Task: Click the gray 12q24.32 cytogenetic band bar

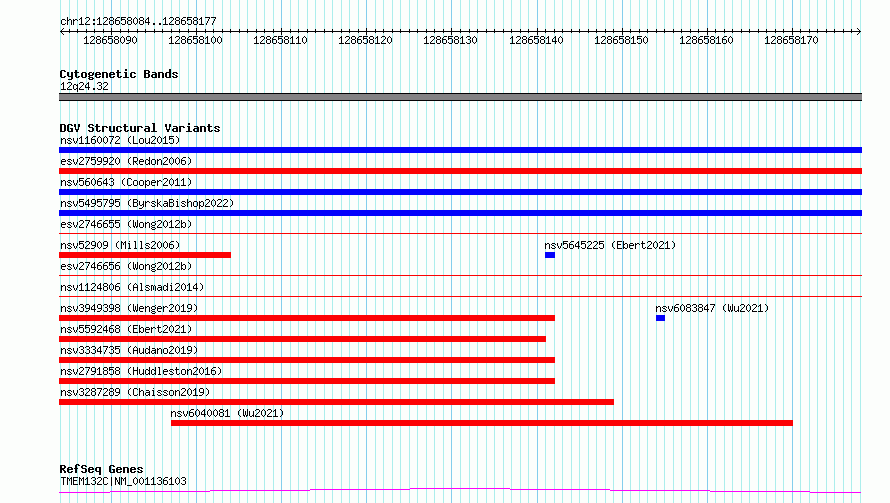Action: pos(460,97)
